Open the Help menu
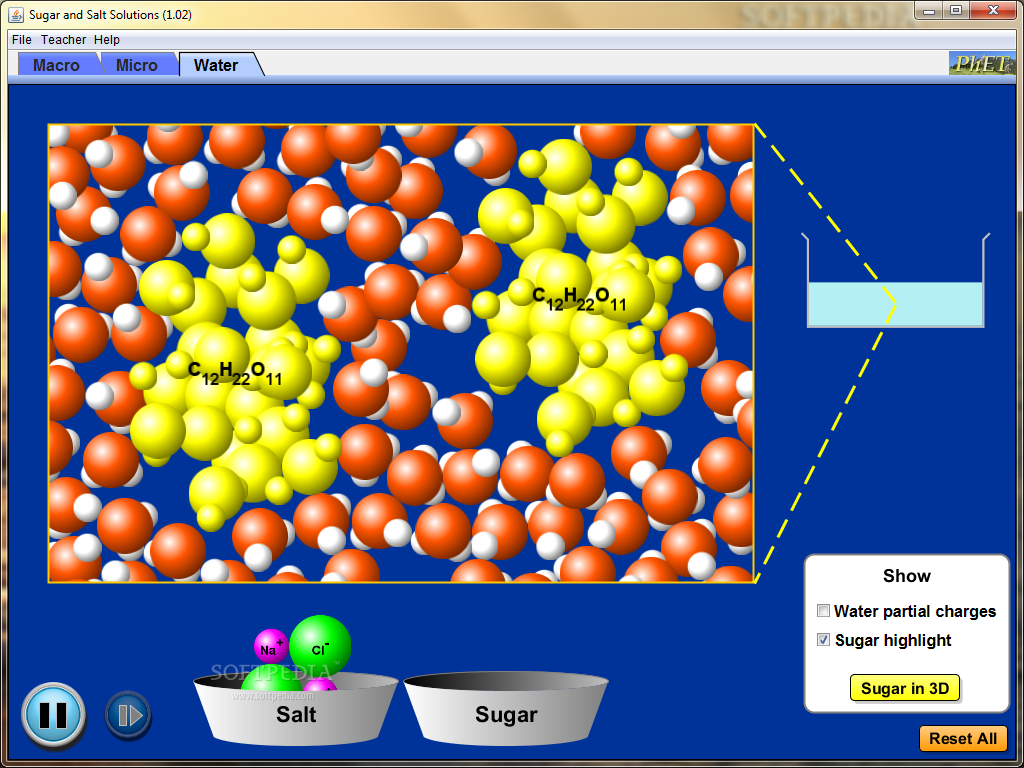Viewport: 1024px width, 768px height. click(x=106, y=40)
